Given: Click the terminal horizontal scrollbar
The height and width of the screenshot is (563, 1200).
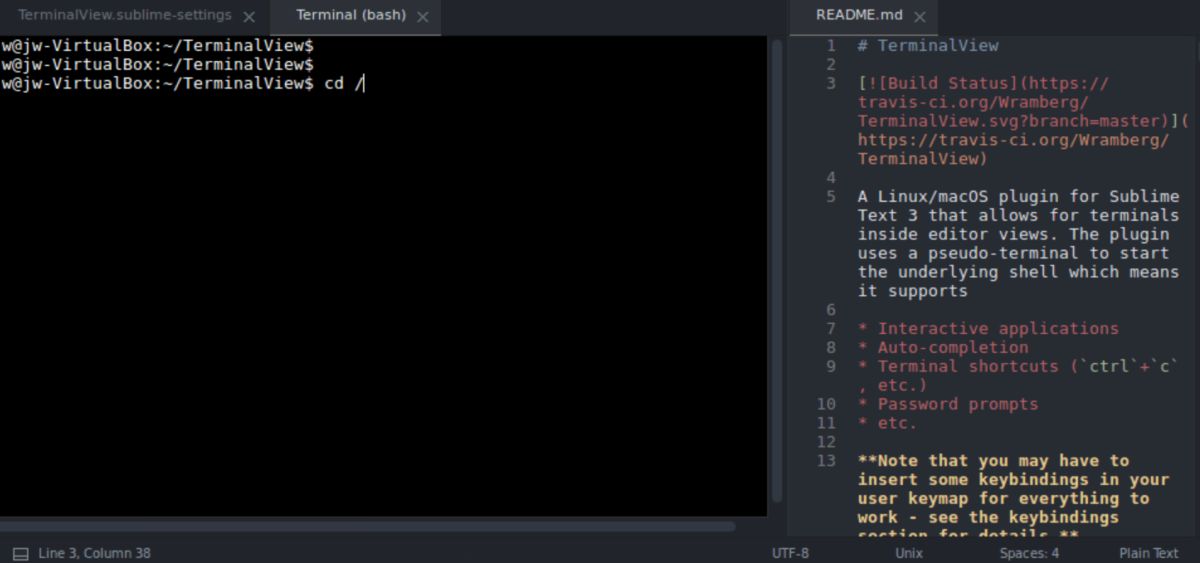Looking at the screenshot, I should [368, 526].
